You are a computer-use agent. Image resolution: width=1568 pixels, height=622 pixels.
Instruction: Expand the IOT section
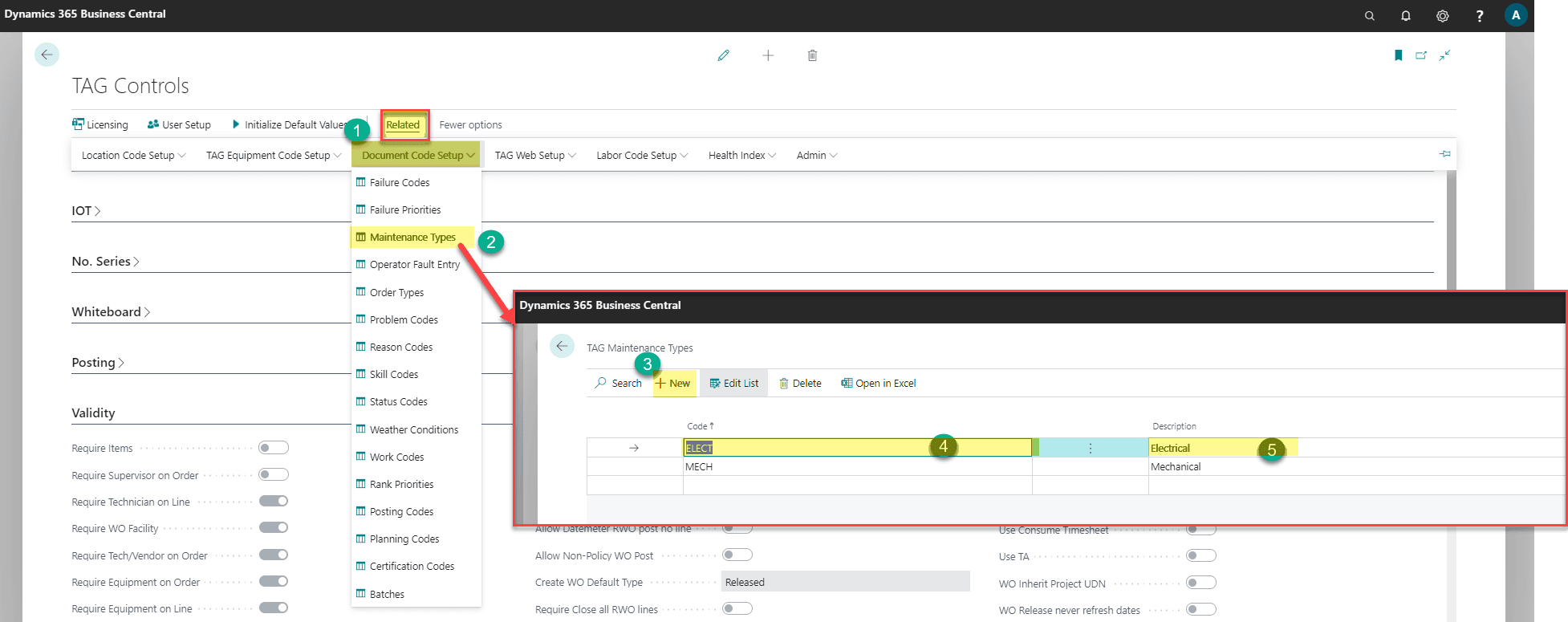(x=86, y=211)
